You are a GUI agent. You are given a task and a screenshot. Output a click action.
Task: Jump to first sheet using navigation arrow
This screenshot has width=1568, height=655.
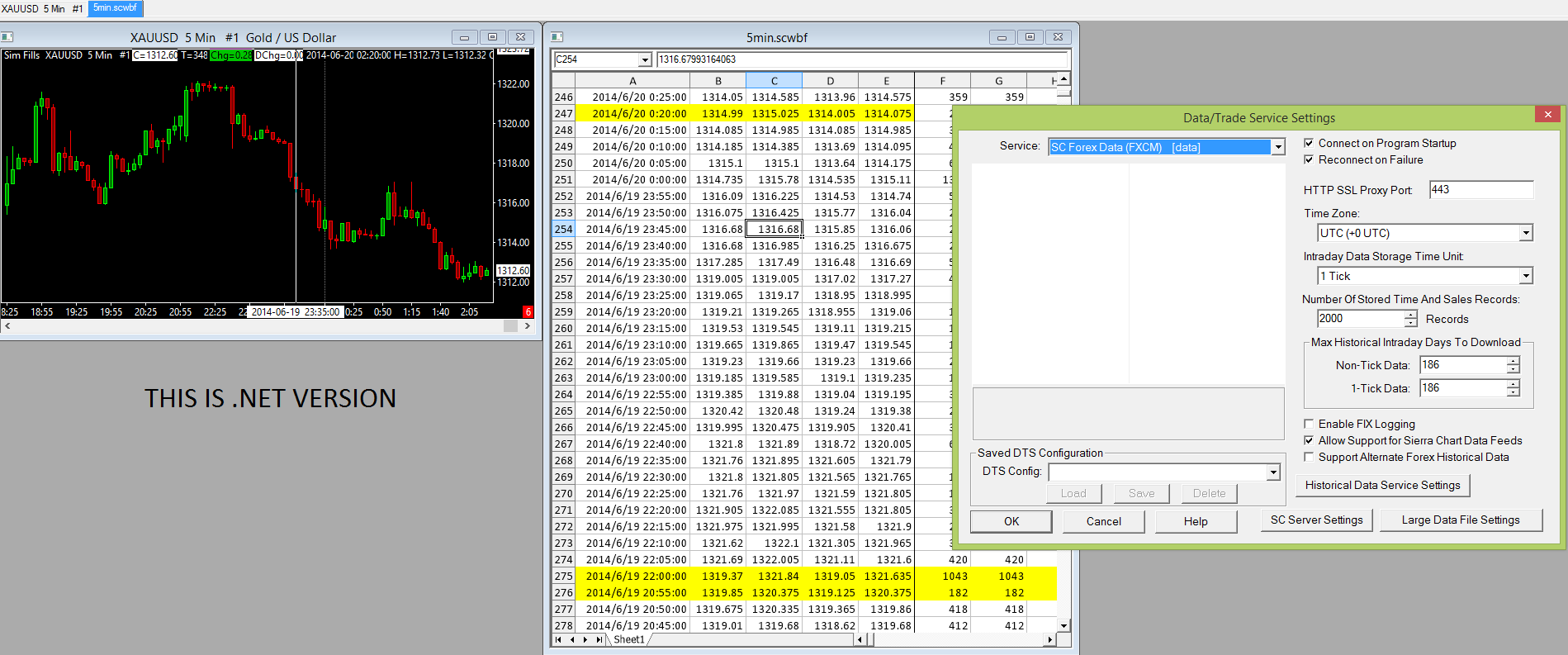coord(559,640)
